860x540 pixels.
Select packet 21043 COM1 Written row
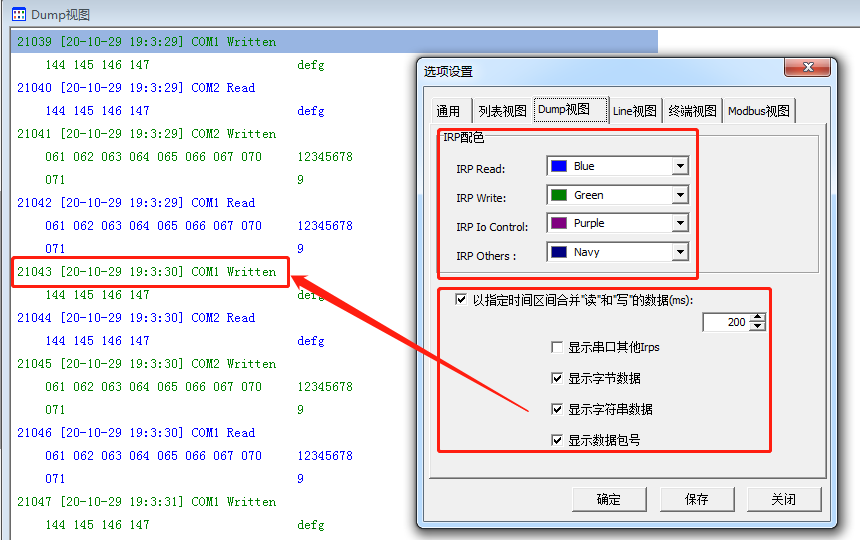(150, 272)
